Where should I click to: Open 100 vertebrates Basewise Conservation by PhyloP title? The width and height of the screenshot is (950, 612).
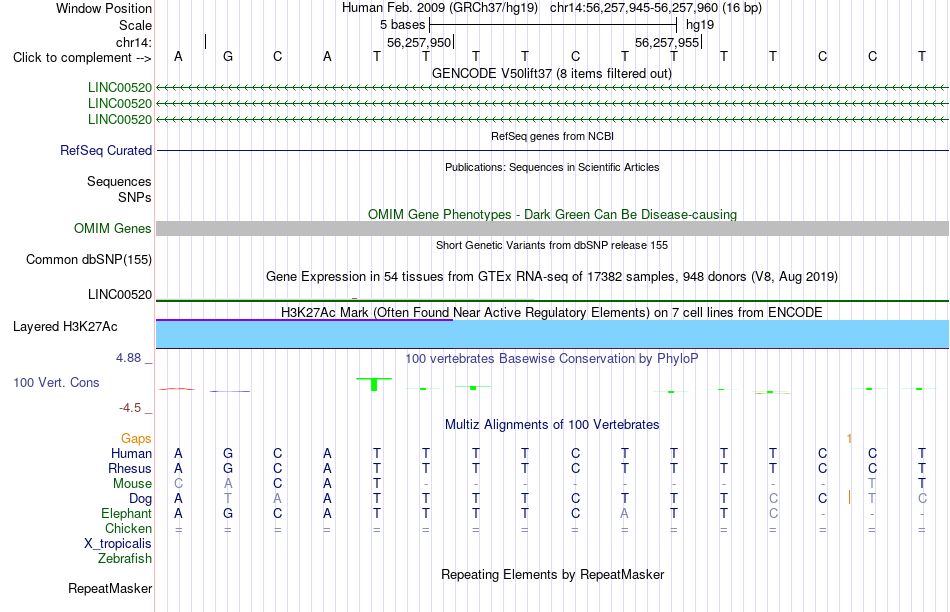point(552,359)
